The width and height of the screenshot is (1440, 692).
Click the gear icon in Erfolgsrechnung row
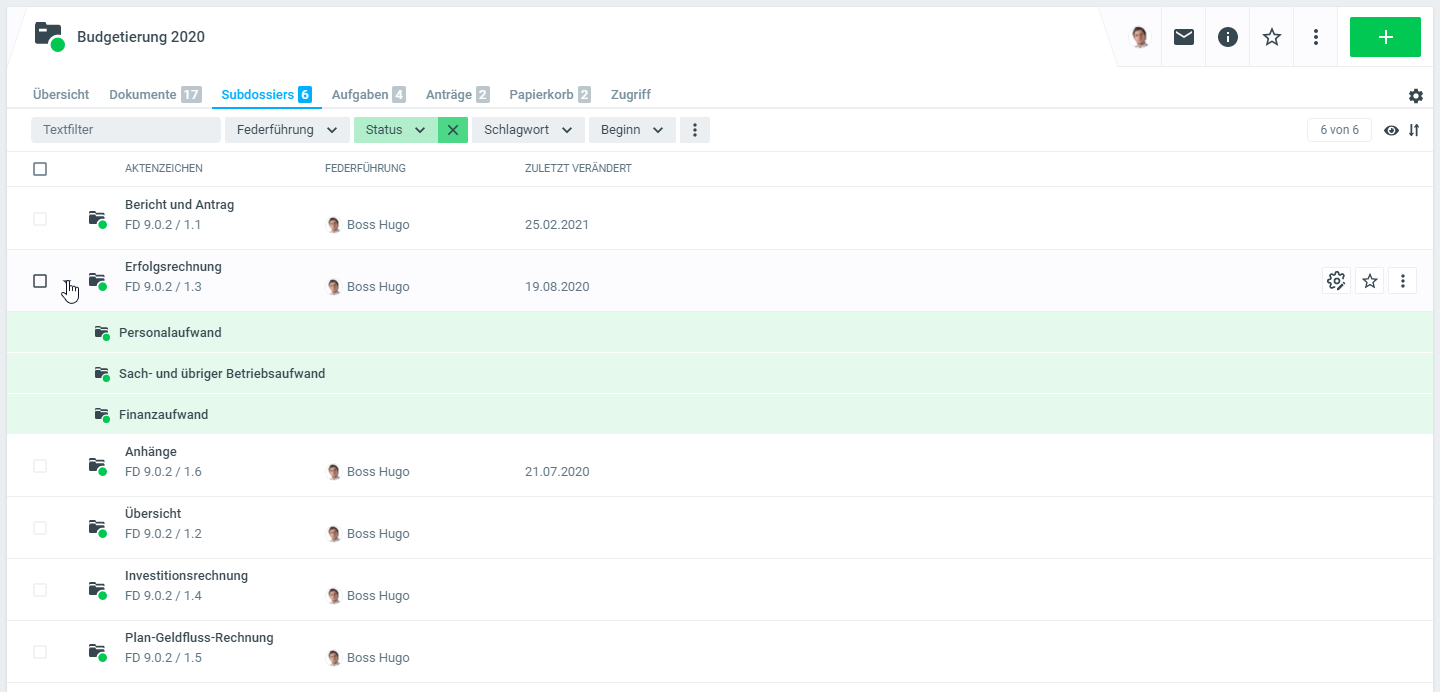point(1336,281)
